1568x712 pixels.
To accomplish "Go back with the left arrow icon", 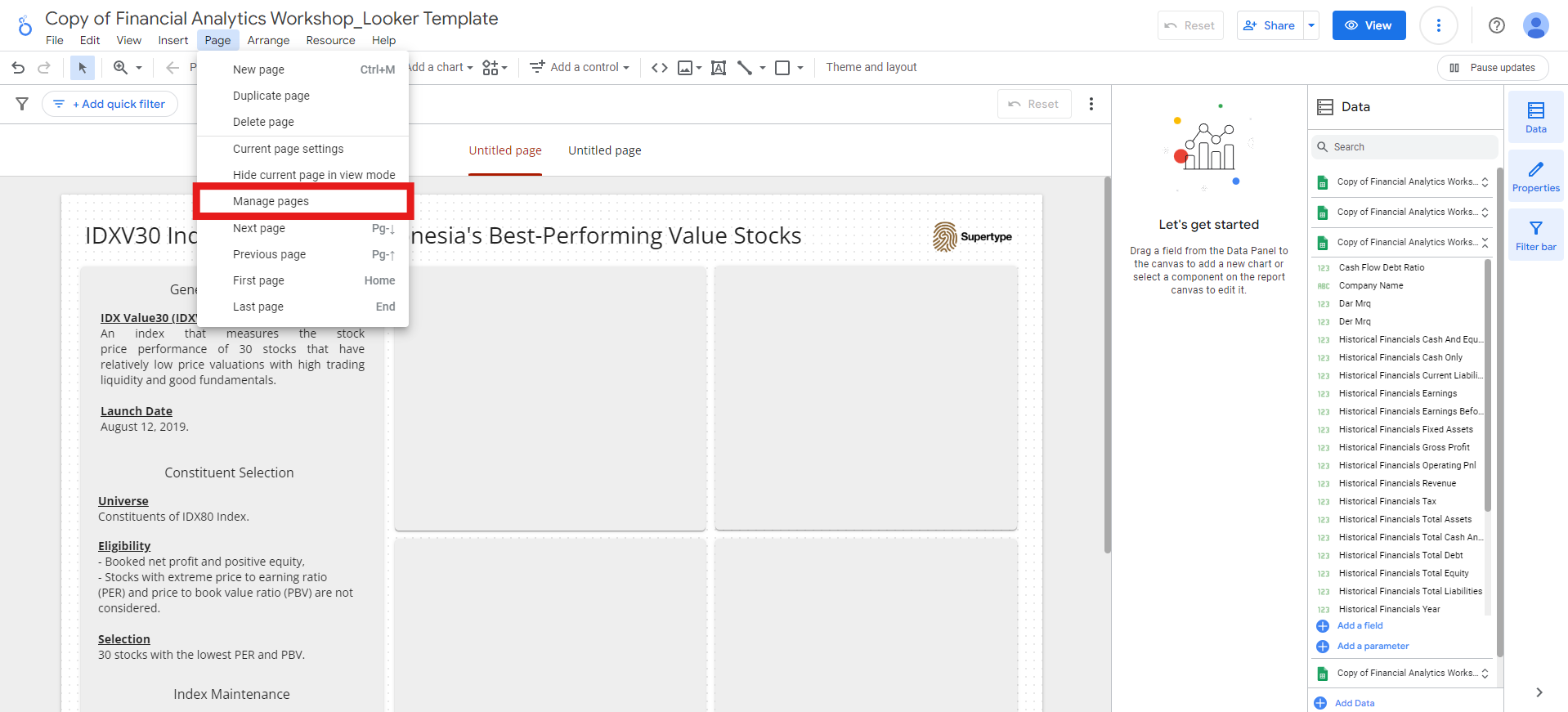I will point(172,68).
